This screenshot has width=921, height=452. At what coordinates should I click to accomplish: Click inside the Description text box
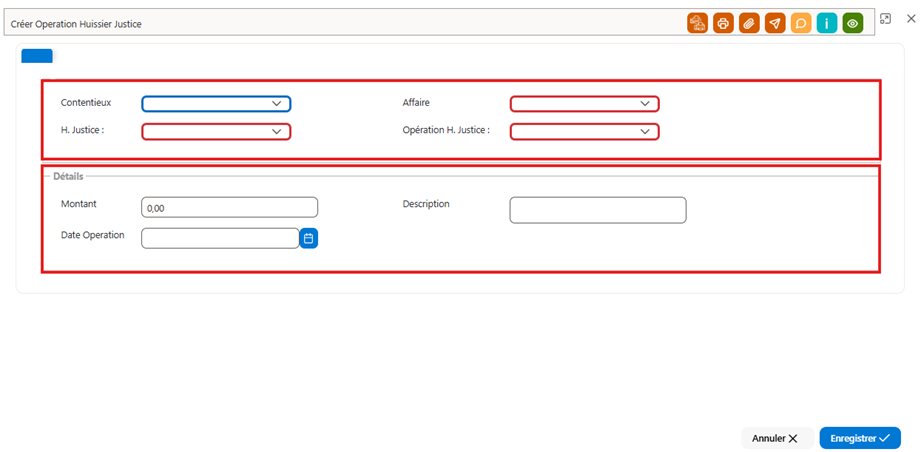598,210
